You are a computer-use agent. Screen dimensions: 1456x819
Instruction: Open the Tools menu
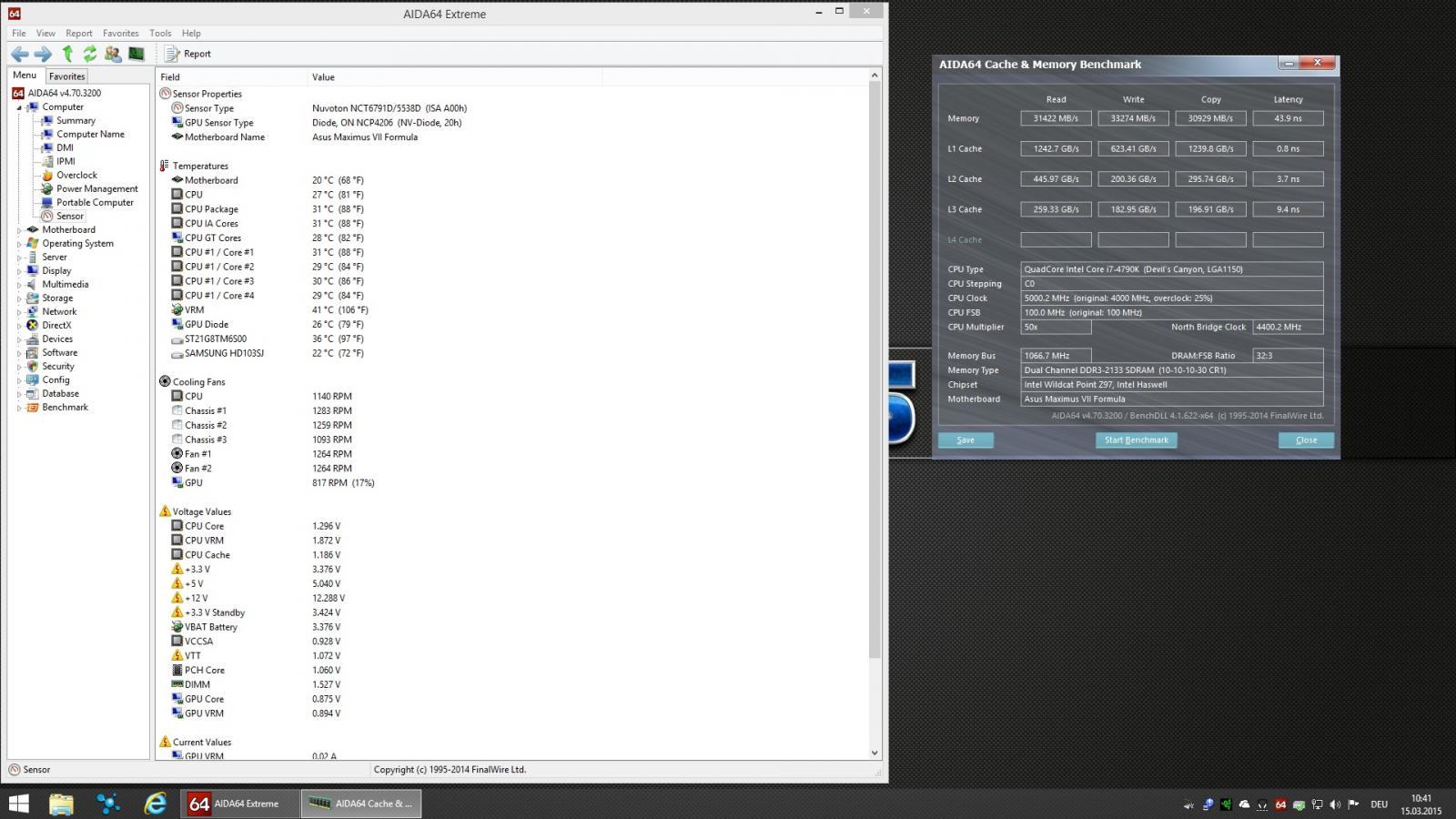click(160, 33)
